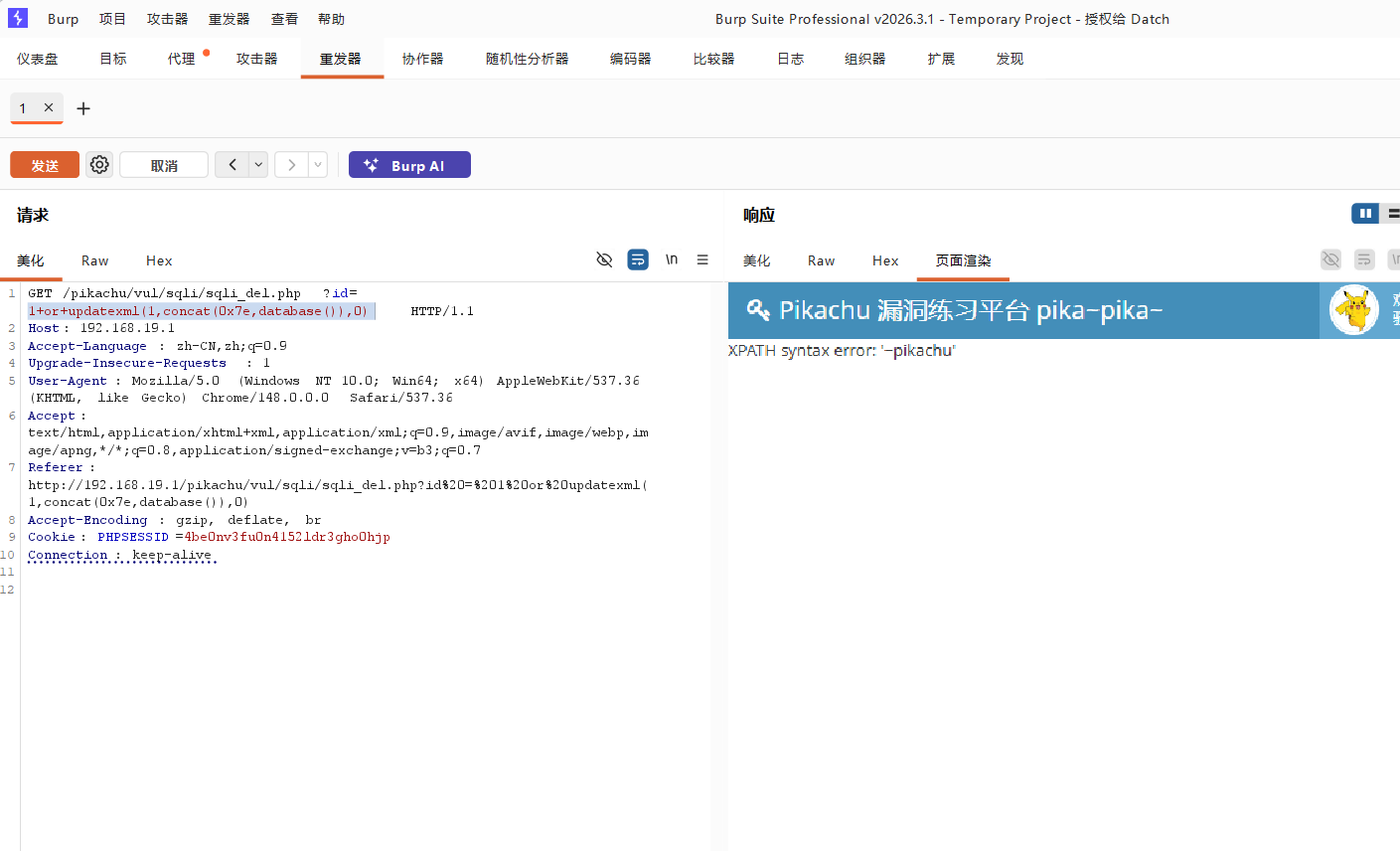Click the 请求 panel heading
The height and width of the screenshot is (851, 1400).
tap(33, 215)
